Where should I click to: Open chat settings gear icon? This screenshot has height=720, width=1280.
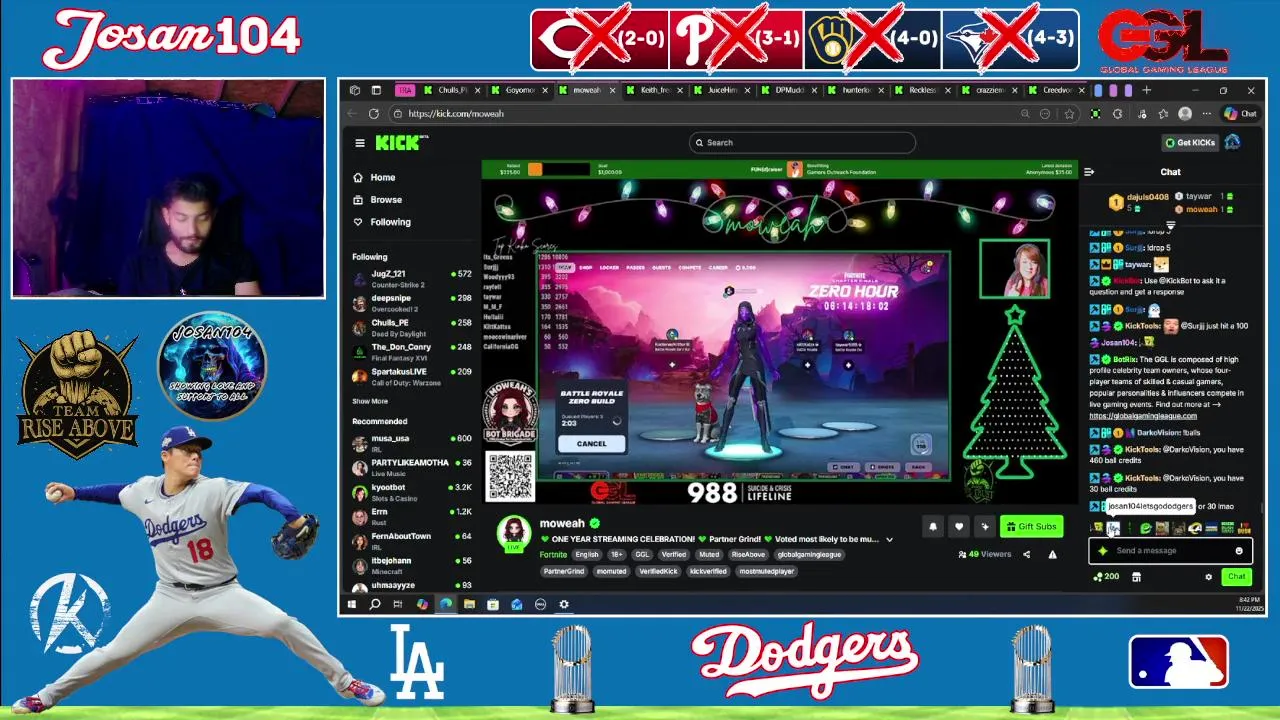point(1208,577)
